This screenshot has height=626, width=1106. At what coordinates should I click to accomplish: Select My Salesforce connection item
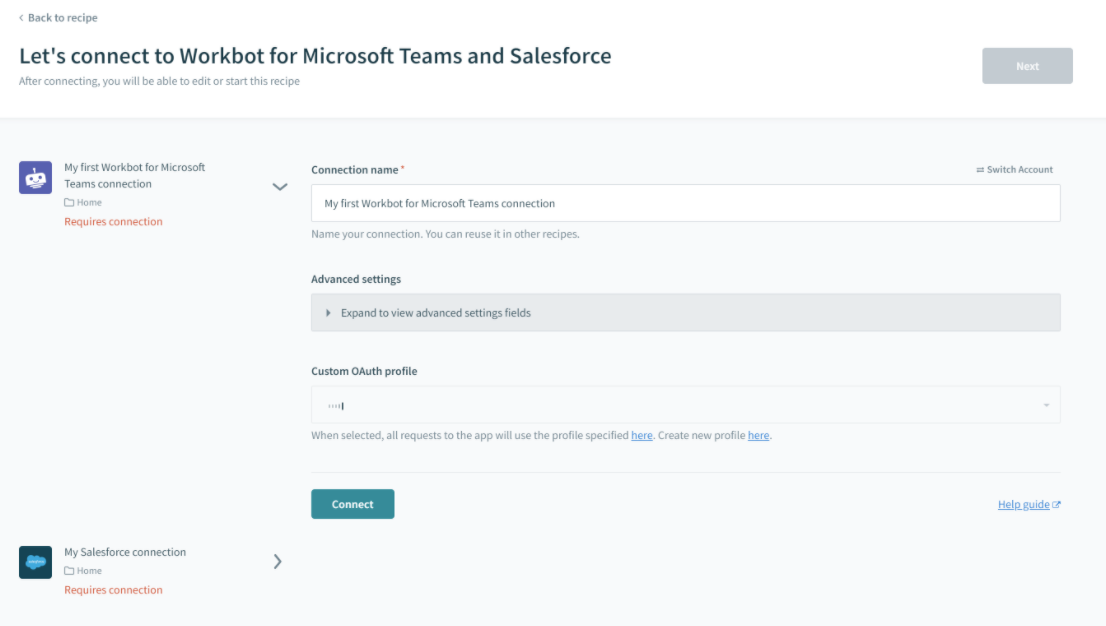point(125,552)
